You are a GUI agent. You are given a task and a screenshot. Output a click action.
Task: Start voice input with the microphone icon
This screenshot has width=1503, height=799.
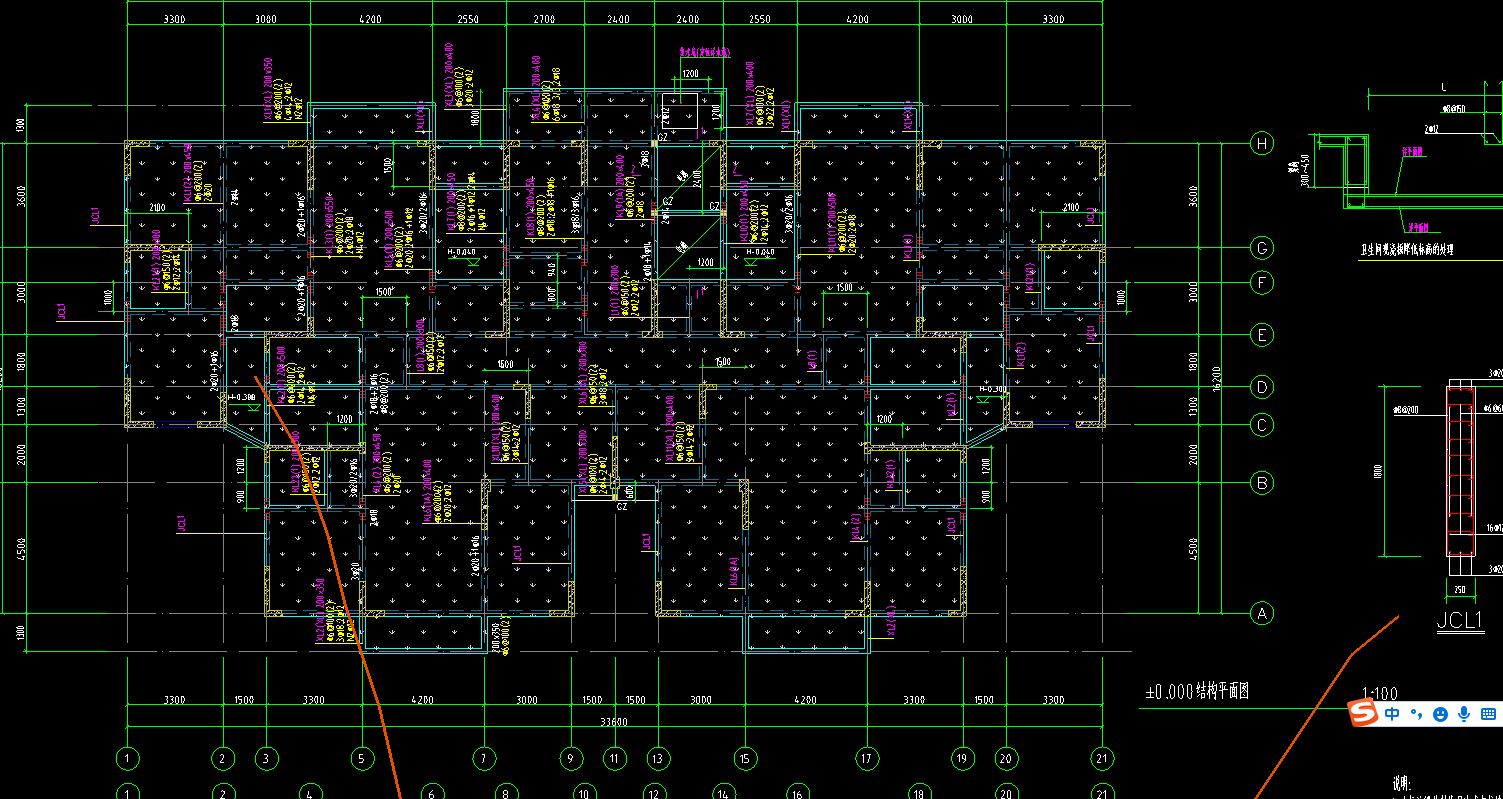pos(1464,714)
